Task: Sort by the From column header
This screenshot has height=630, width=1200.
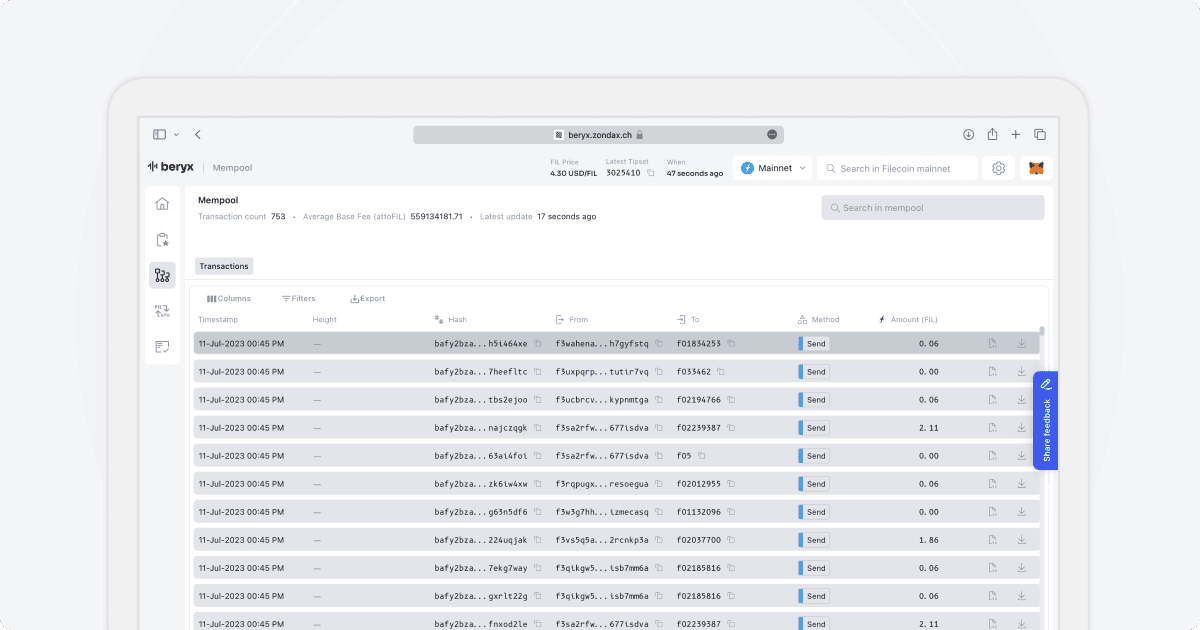Action: tap(572, 319)
